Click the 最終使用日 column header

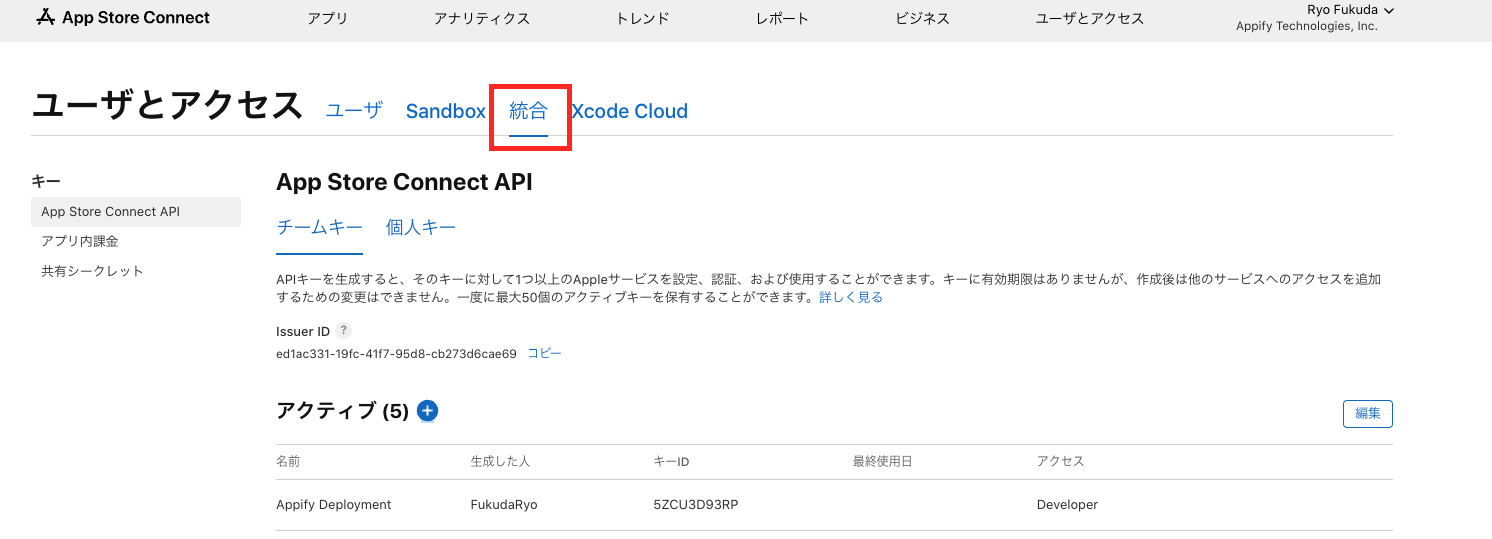pos(882,461)
